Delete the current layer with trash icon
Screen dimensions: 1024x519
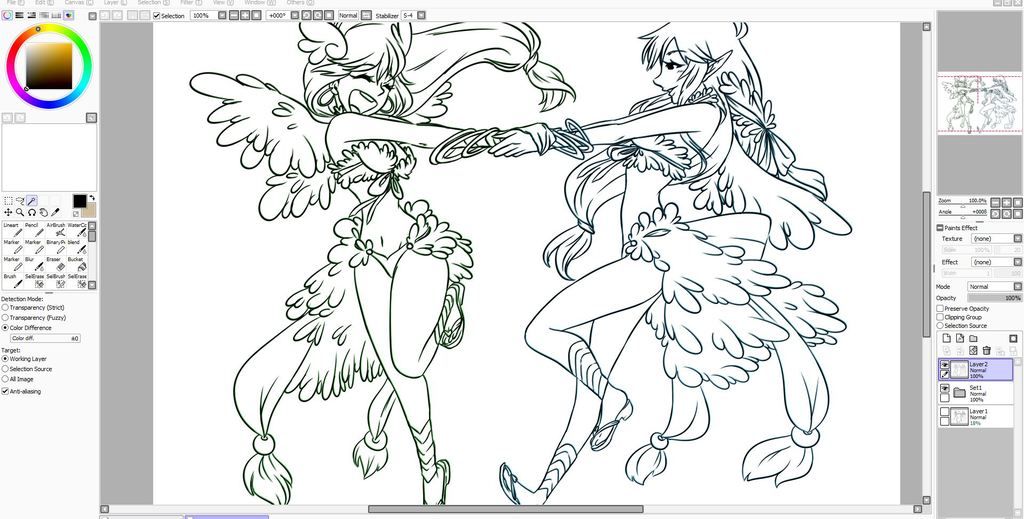(x=986, y=350)
